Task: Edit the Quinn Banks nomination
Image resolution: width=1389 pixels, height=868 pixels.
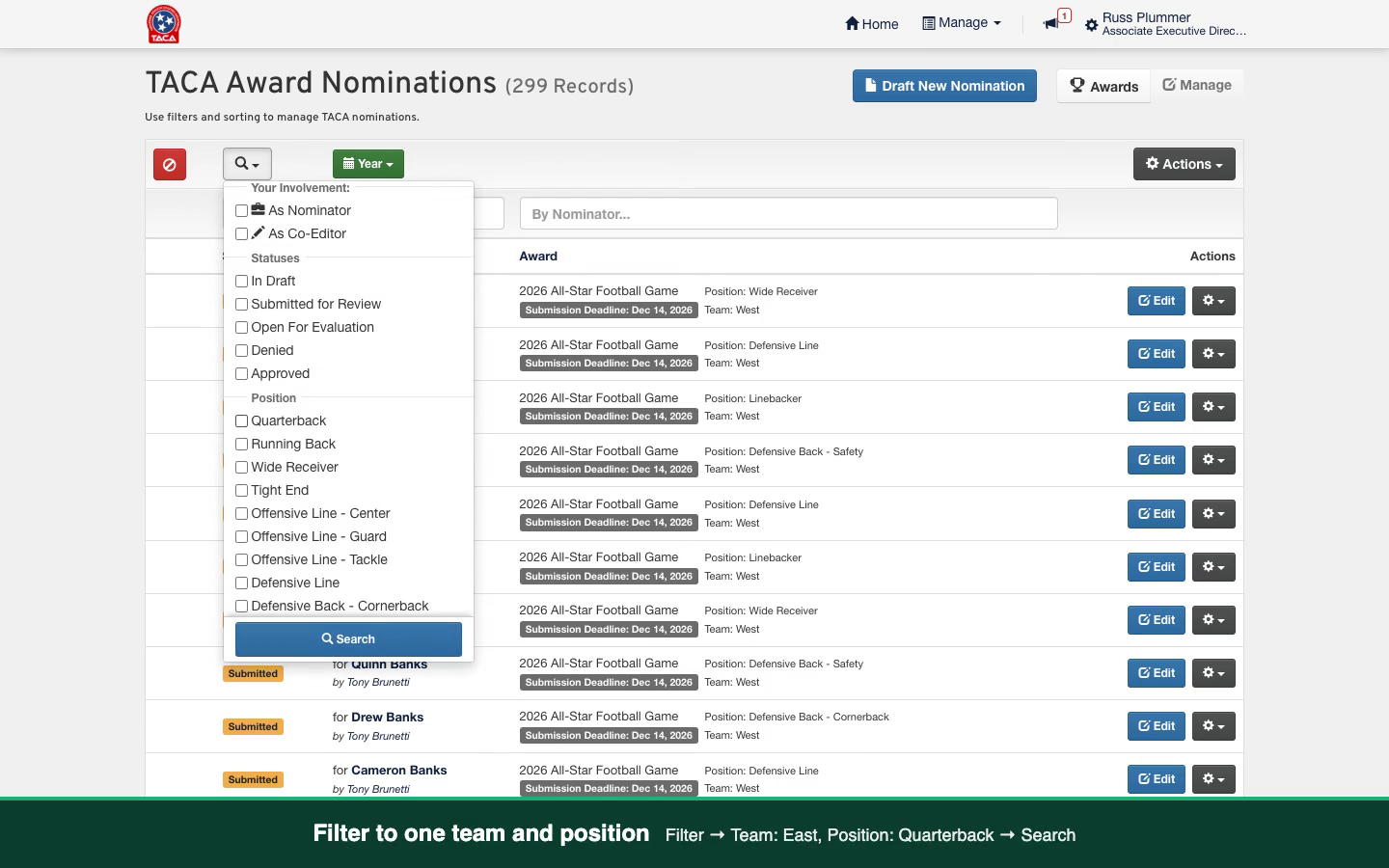Action: point(1156,673)
